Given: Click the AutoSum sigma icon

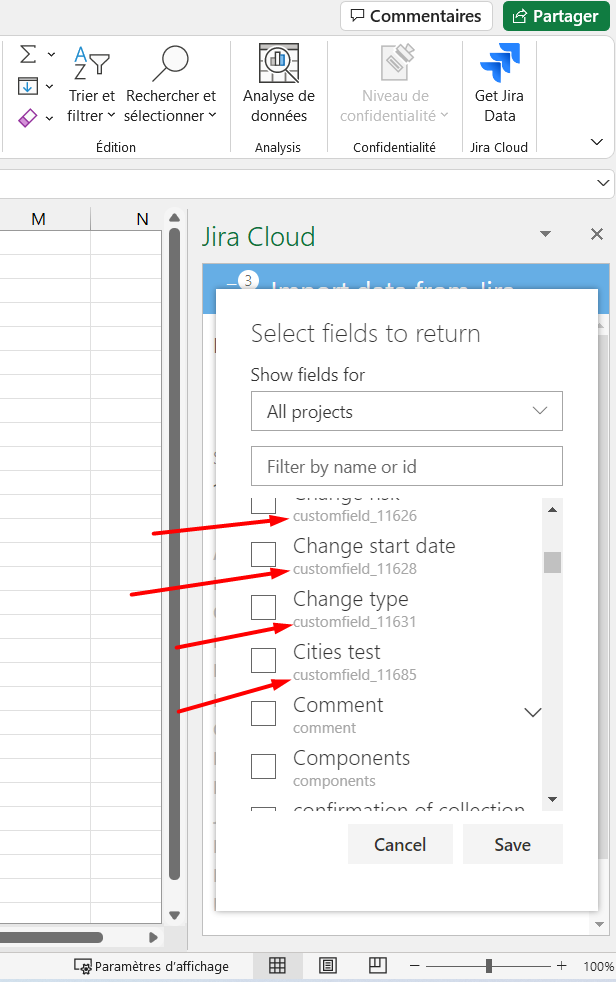Looking at the screenshot, I should 28,54.
